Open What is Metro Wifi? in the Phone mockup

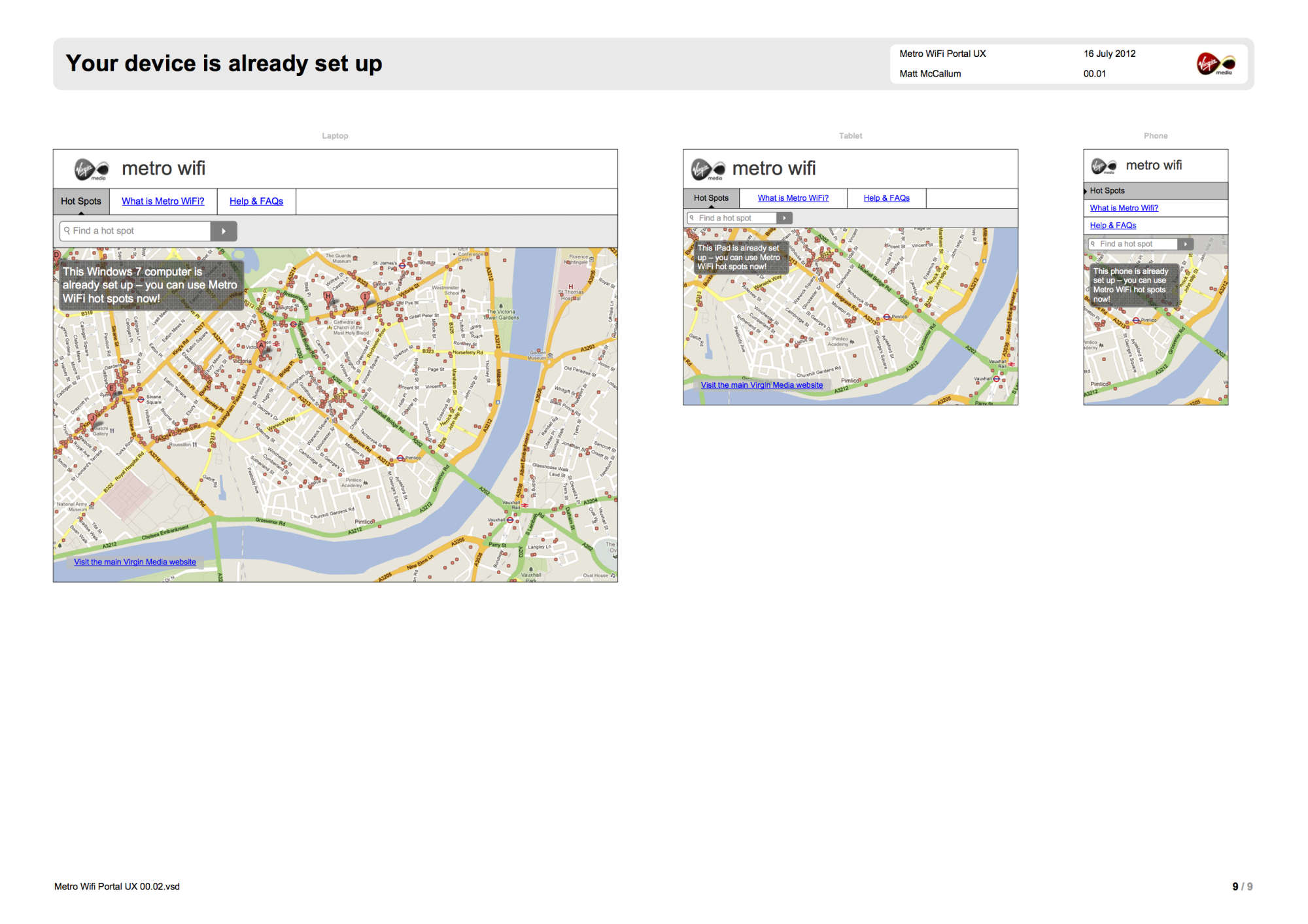(1124, 208)
